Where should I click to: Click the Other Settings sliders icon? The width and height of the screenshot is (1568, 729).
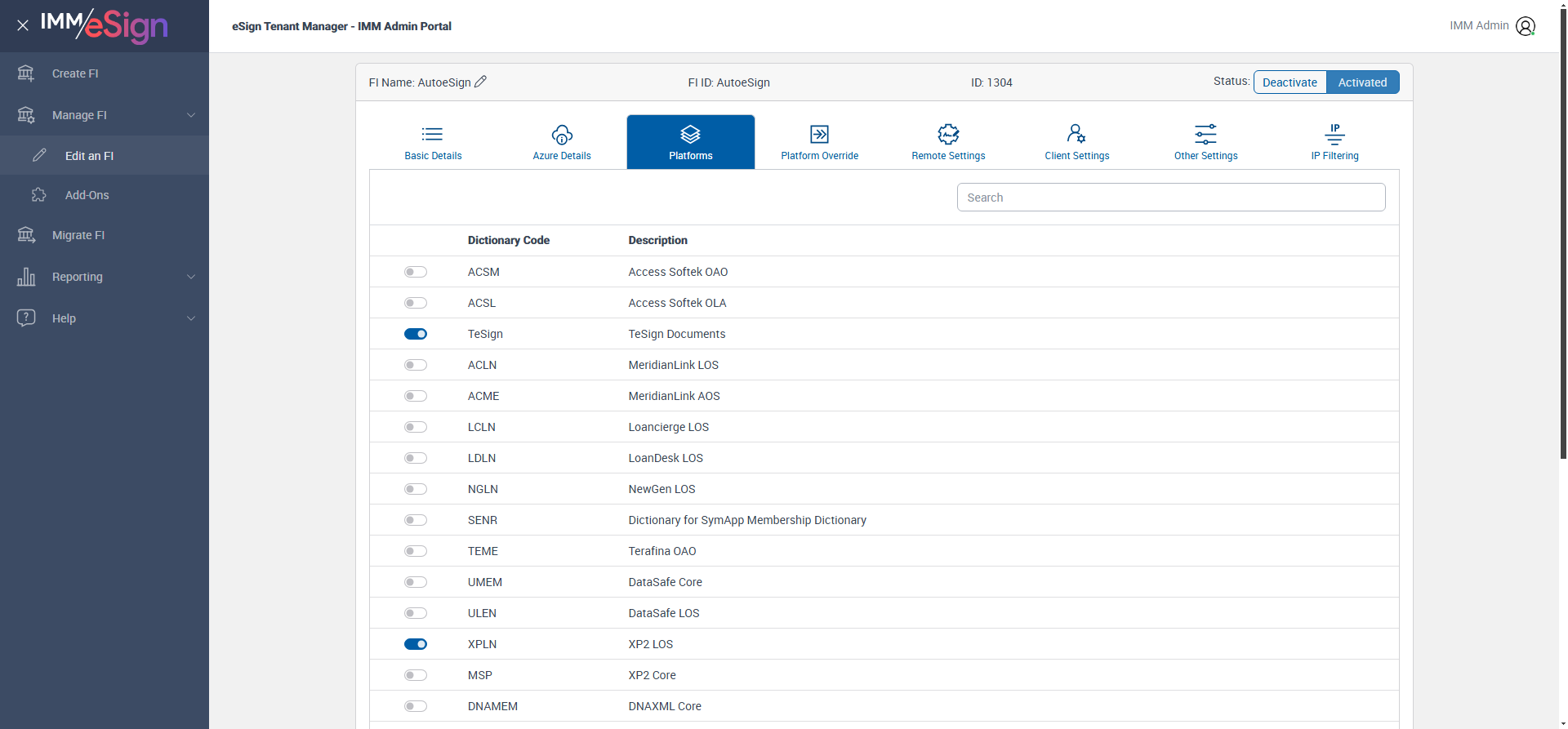1205,134
